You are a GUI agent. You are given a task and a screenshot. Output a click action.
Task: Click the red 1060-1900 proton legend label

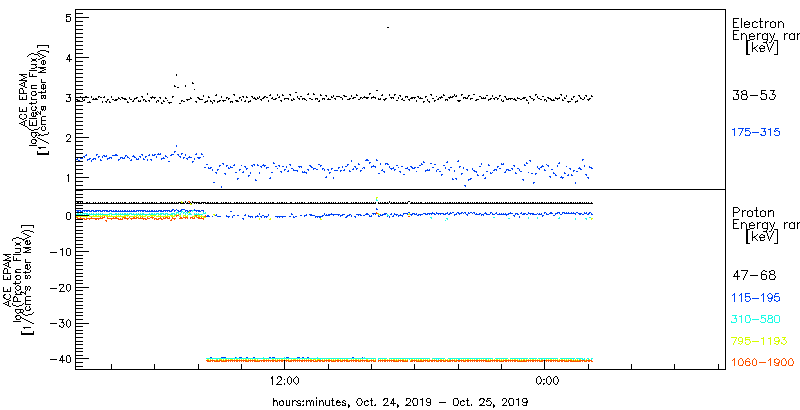pyautogui.click(x=763, y=363)
